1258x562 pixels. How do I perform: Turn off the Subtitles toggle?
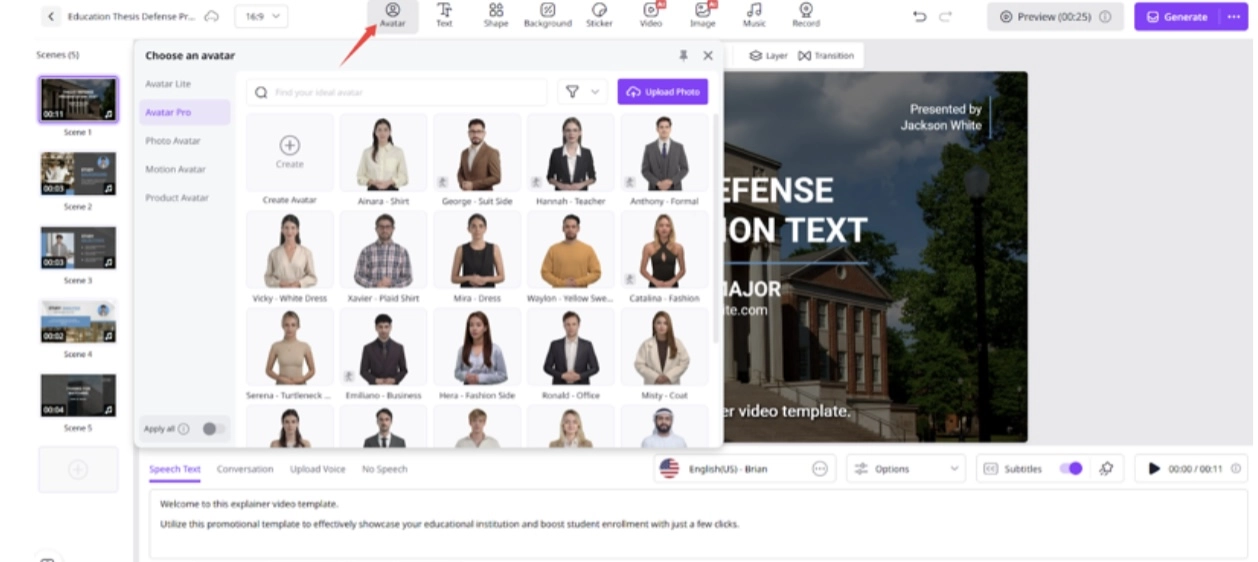click(x=1071, y=468)
